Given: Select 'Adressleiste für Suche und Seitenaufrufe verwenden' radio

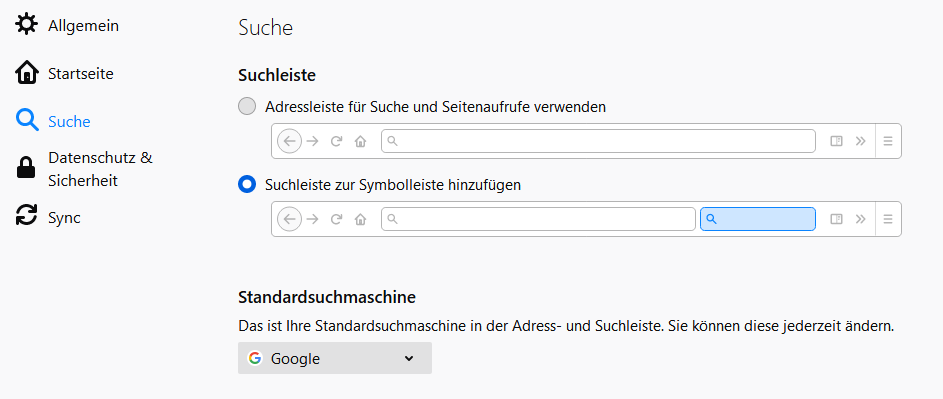Looking at the screenshot, I should tap(247, 107).
